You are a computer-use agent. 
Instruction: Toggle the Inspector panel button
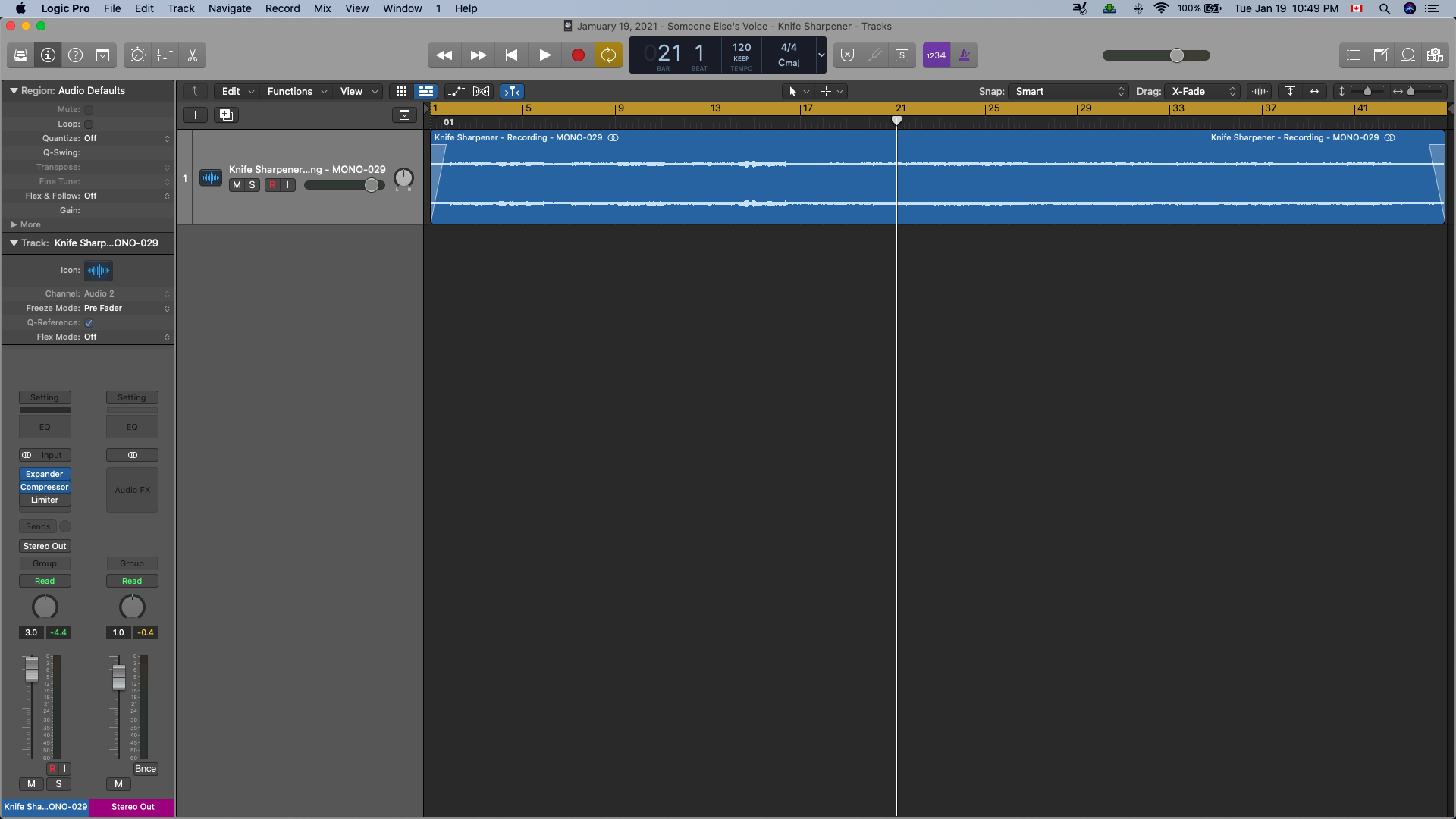[x=48, y=55]
